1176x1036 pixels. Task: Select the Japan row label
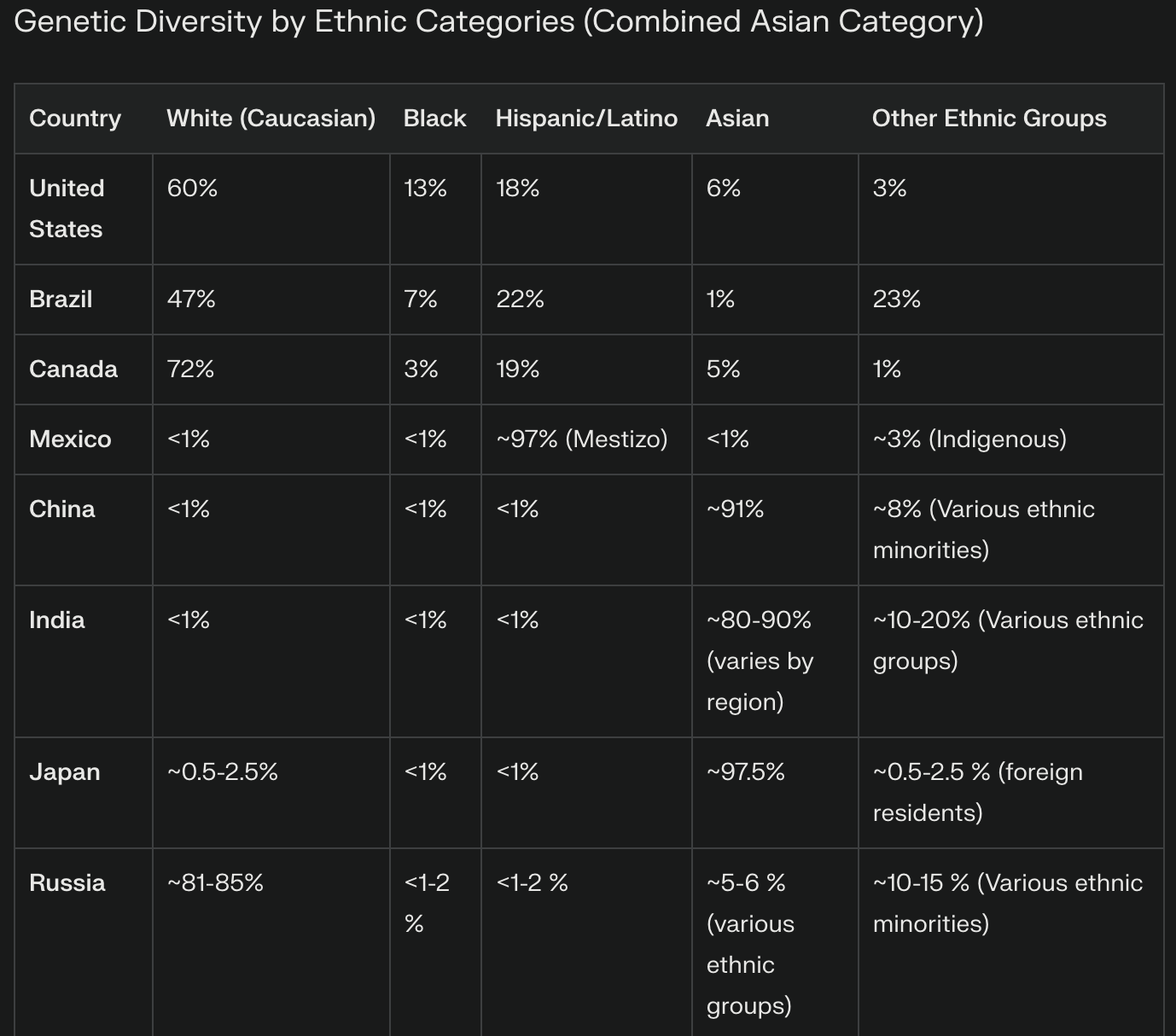tap(65, 772)
